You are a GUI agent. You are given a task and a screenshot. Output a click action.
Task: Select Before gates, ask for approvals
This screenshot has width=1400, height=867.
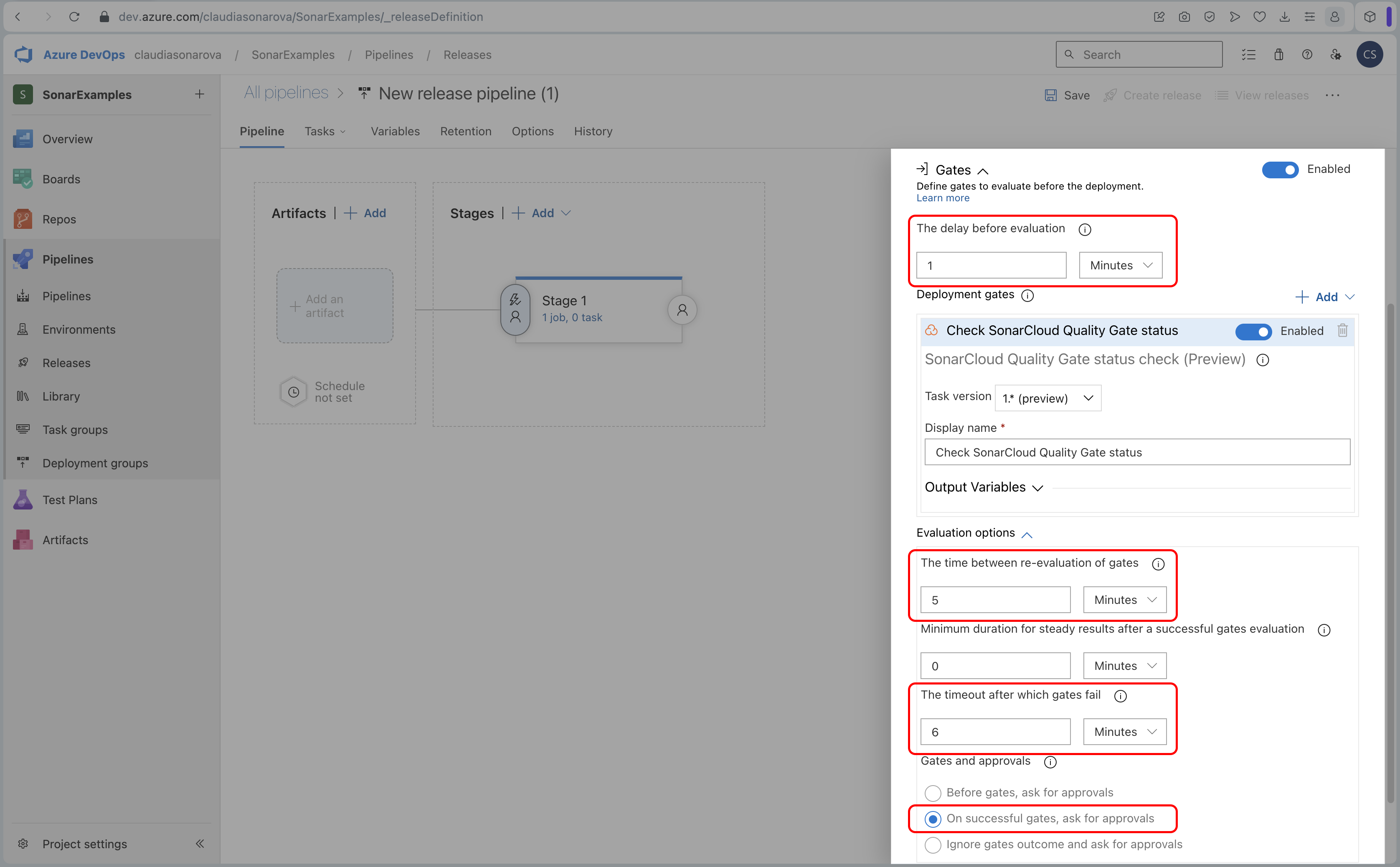click(932, 793)
